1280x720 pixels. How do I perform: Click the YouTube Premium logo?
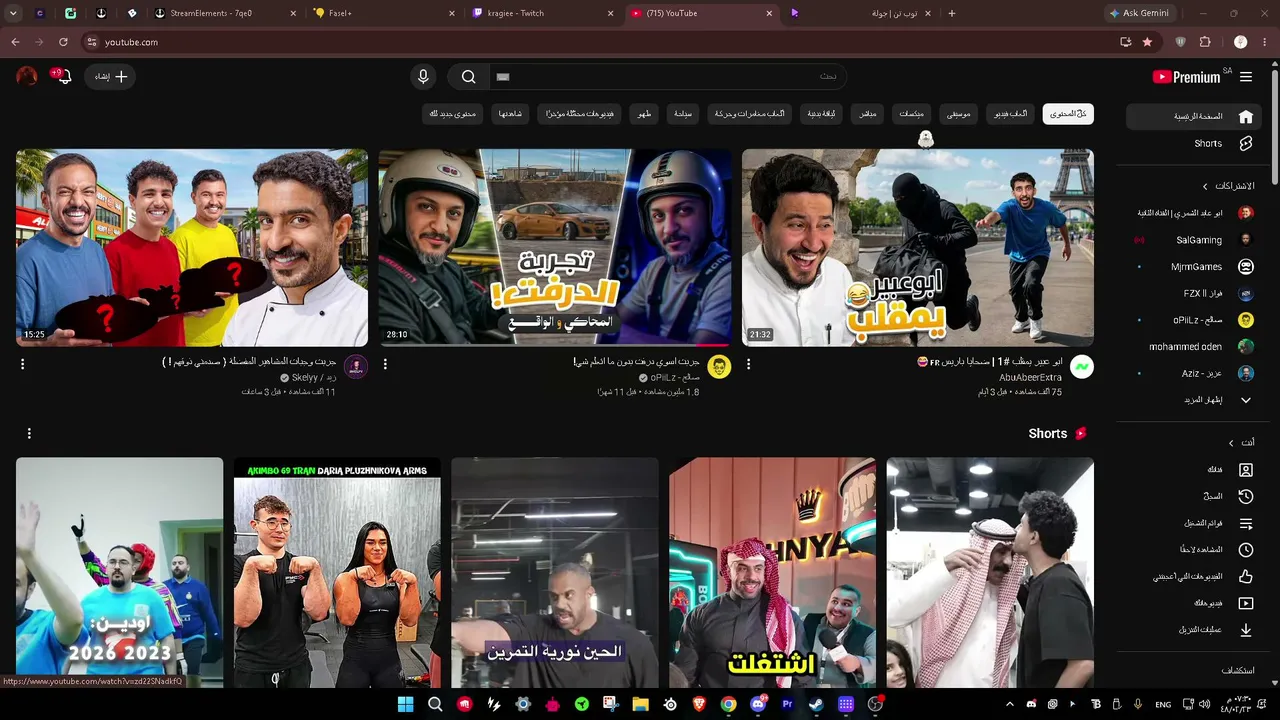tap(1187, 77)
